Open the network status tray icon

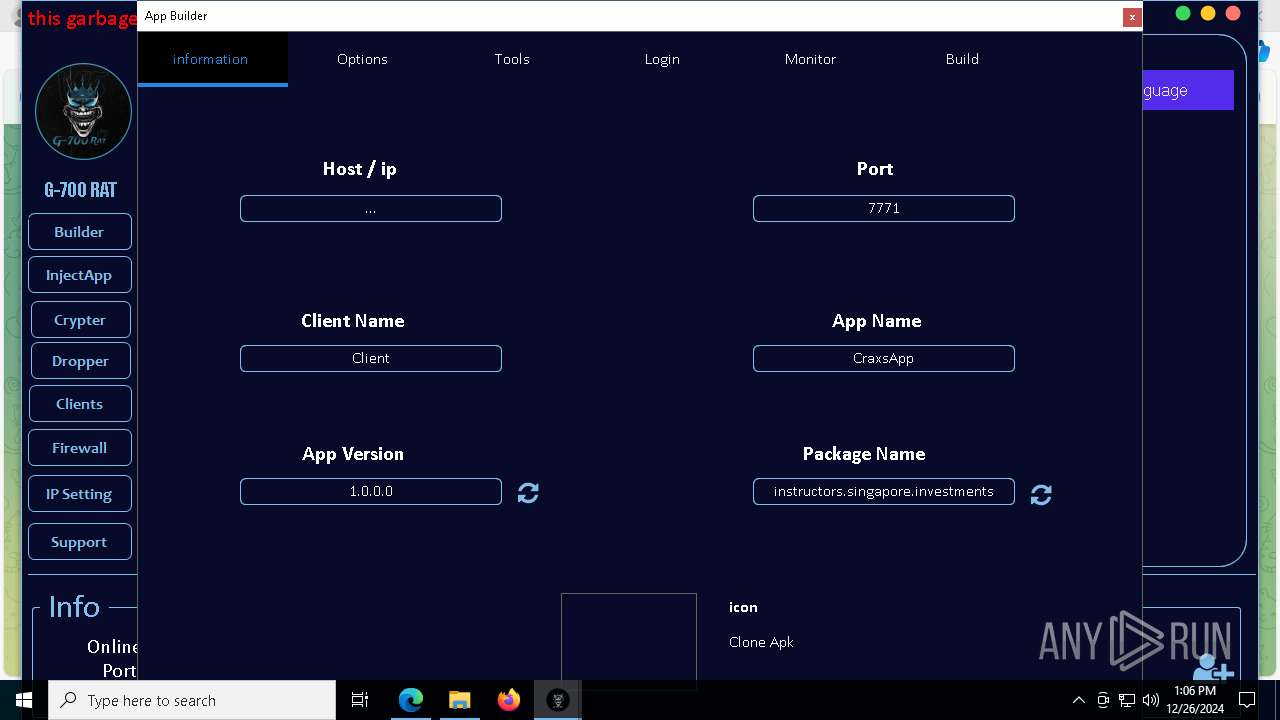point(1127,700)
